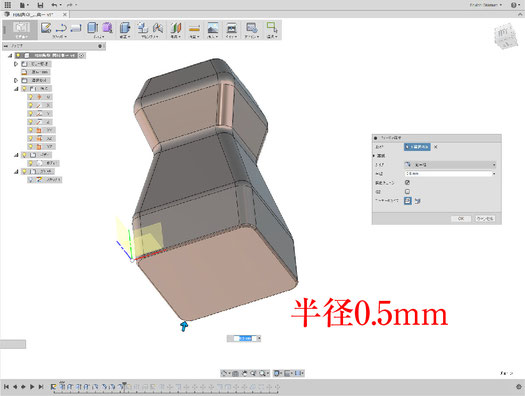Open the Model workspace menu
The height and width of the screenshot is (396, 525).
tap(21, 30)
